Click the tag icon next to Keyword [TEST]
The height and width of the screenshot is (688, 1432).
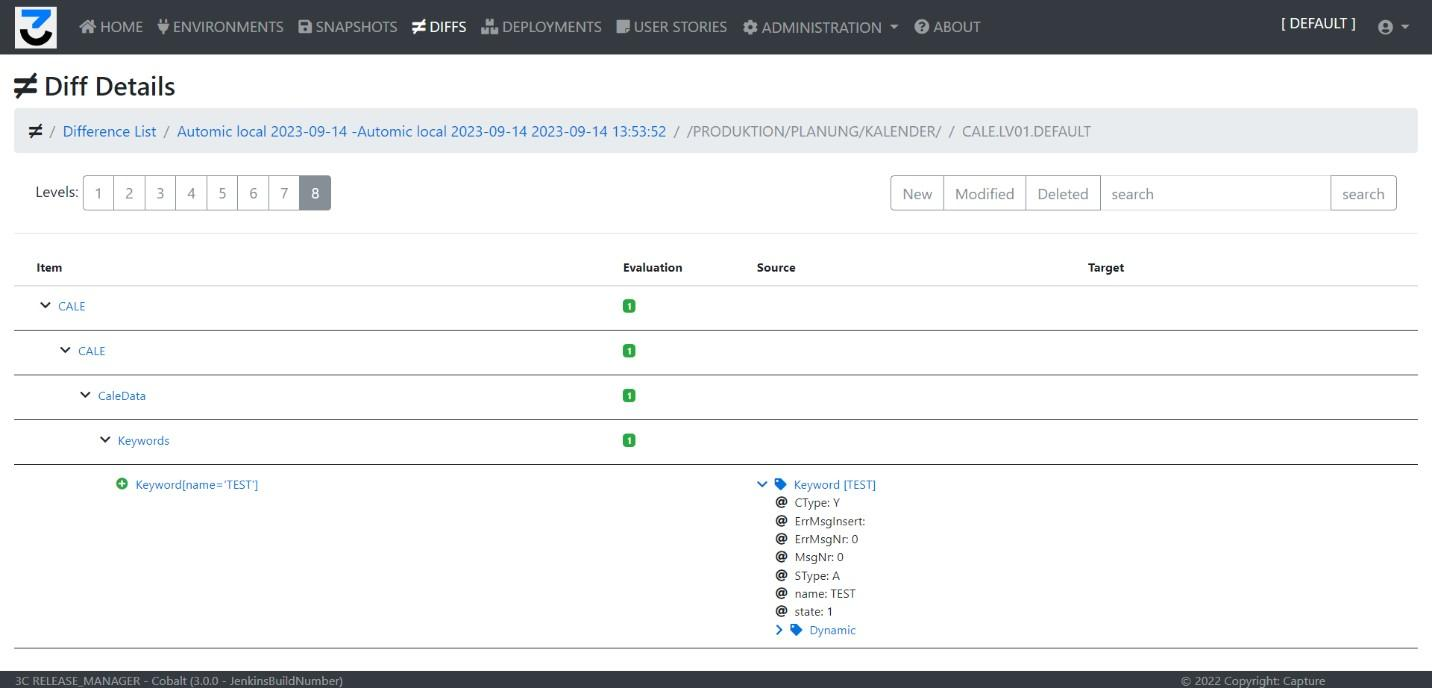point(781,484)
